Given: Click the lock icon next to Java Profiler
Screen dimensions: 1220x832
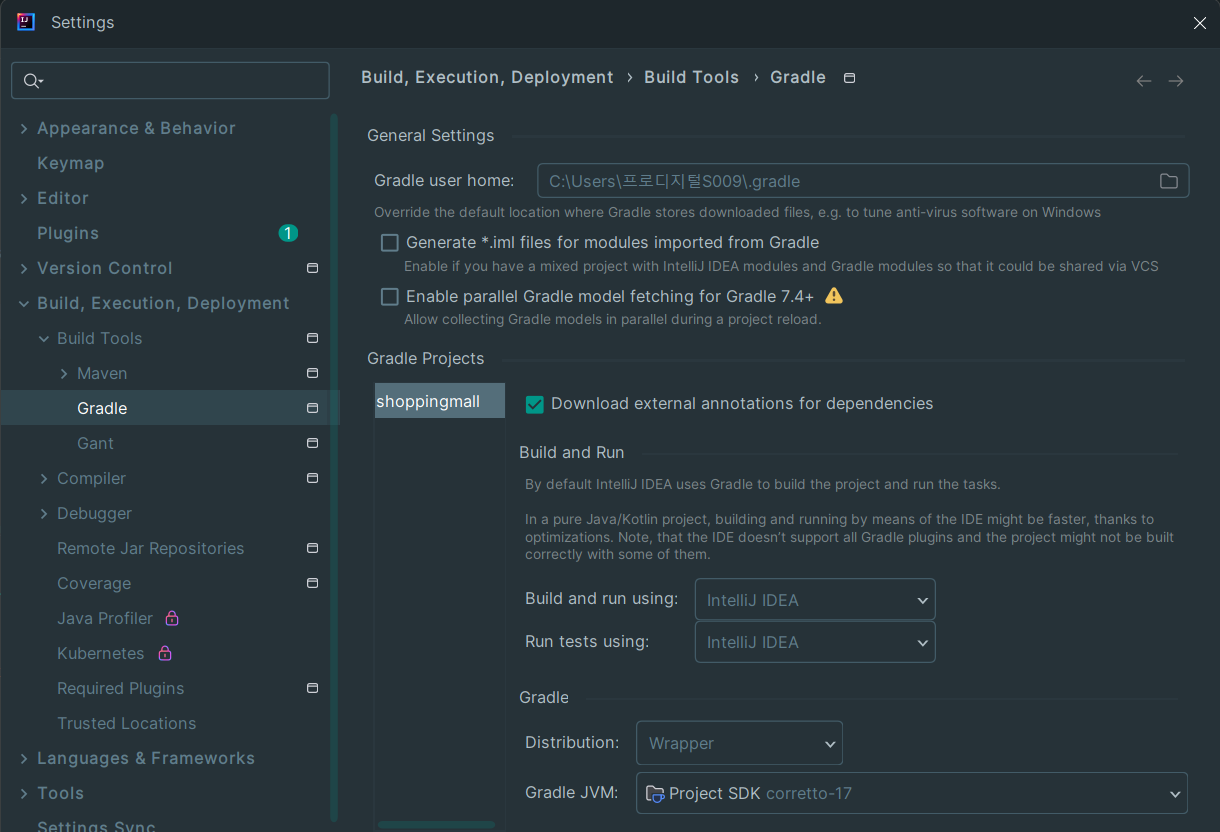Looking at the screenshot, I should pos(172,618).
